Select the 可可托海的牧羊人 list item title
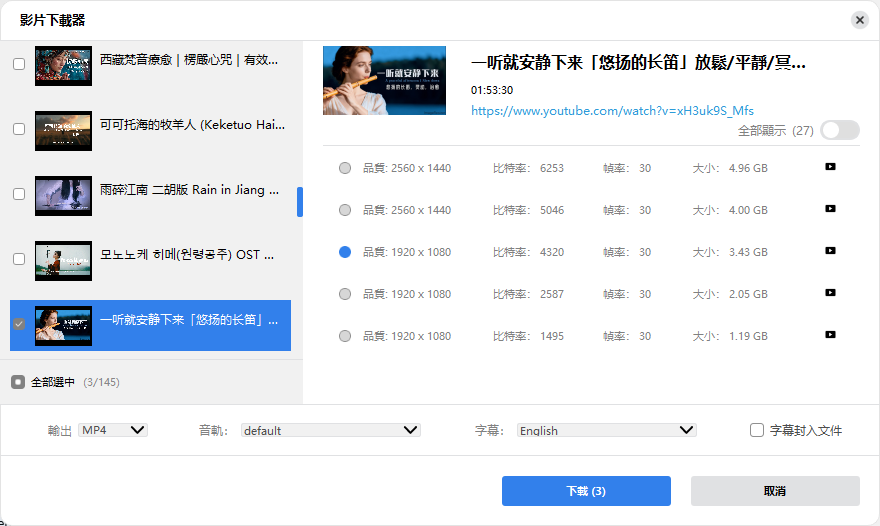 [192, 125]
